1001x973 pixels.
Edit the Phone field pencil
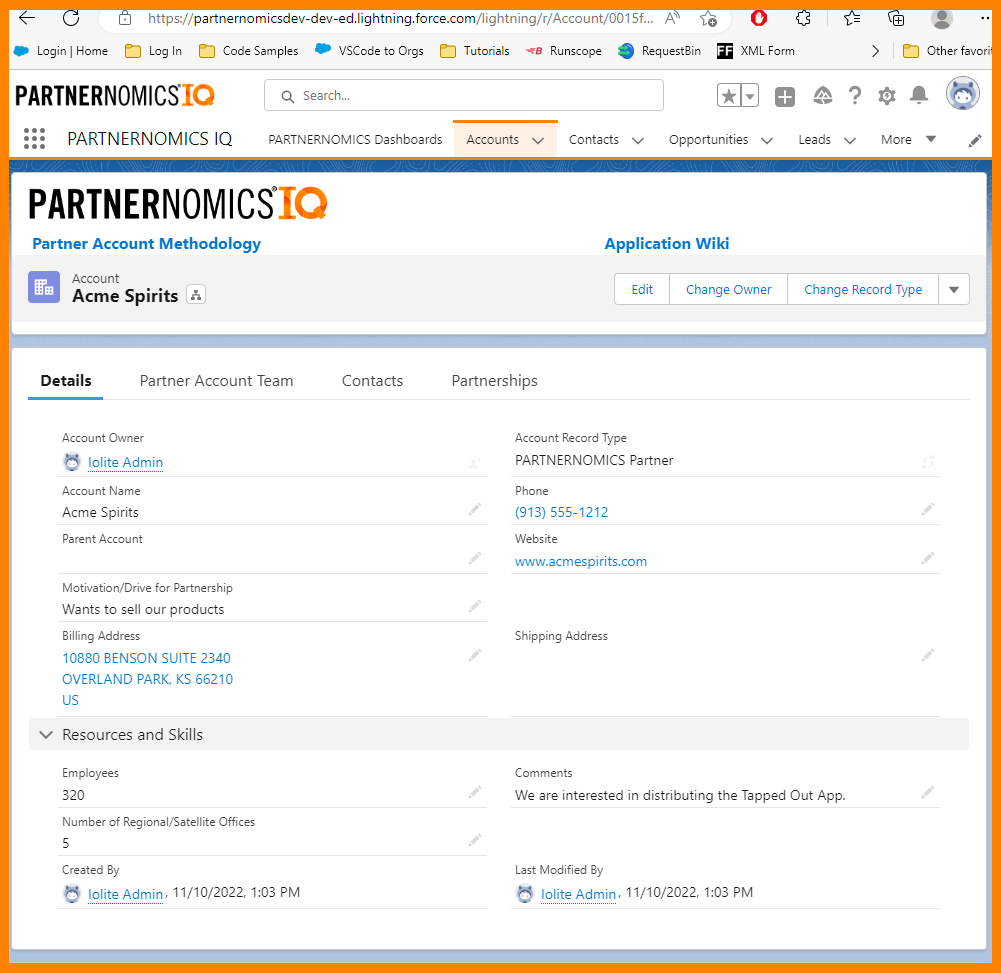click(928, 509)
